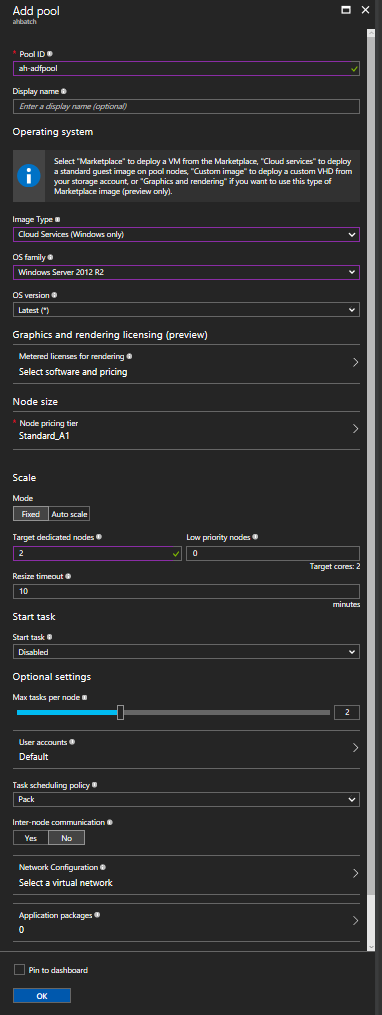Click the info icon beside Image Type
The height and width of the screenshot is (1015, 382).
tap(58, 220)
